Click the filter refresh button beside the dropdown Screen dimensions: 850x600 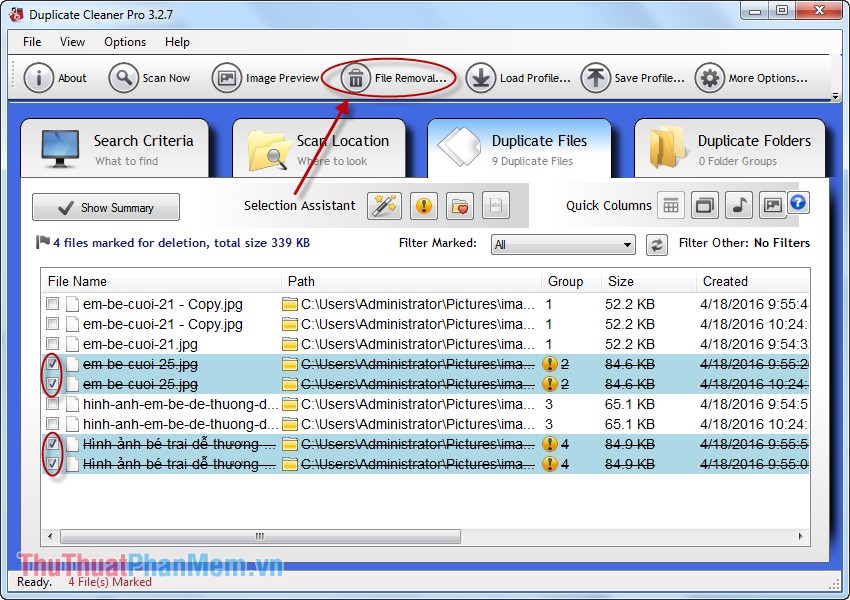[x=655, y=244]
